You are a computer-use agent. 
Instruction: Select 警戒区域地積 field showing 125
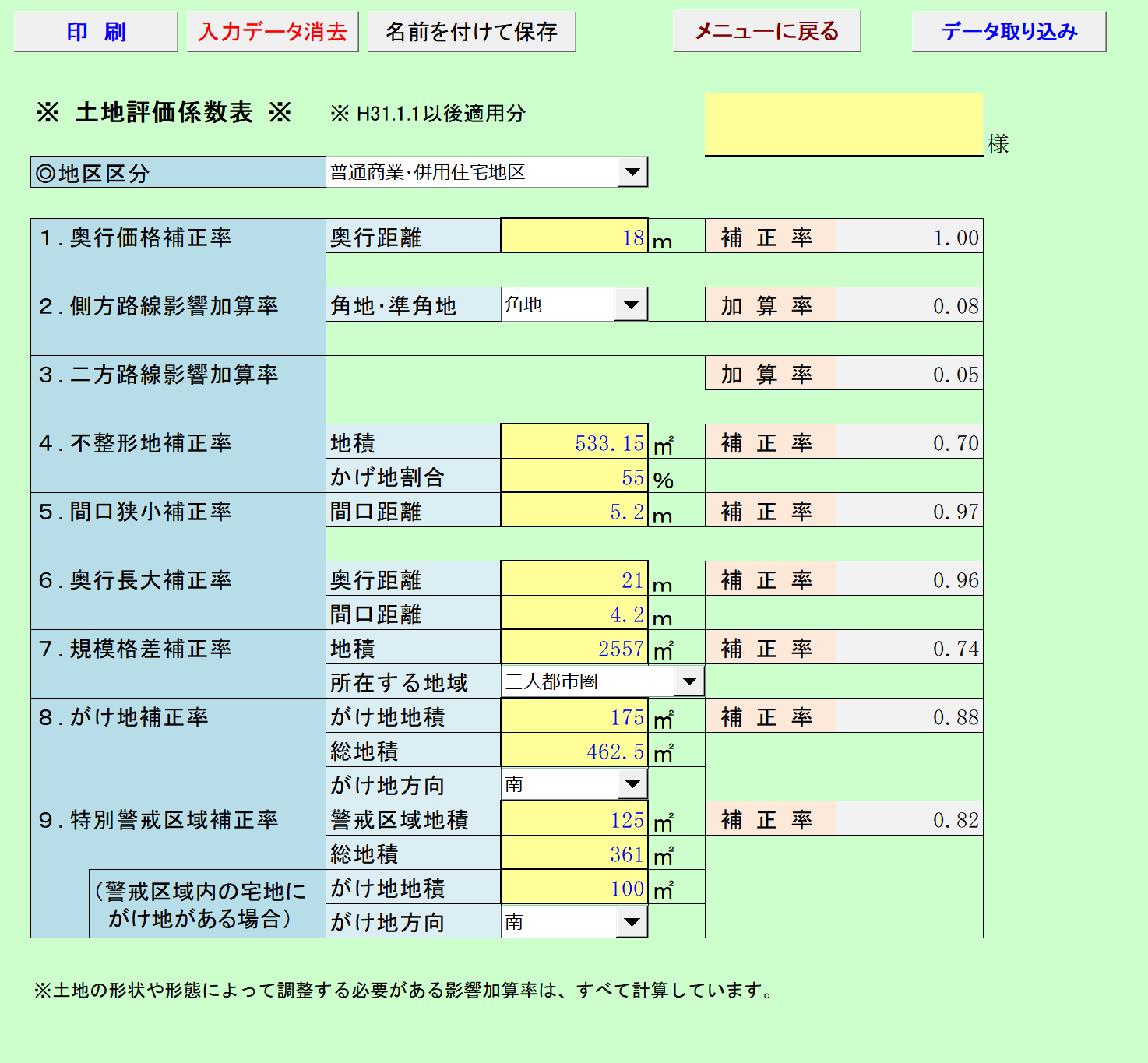pyautogui.click(x=574, y=818)
